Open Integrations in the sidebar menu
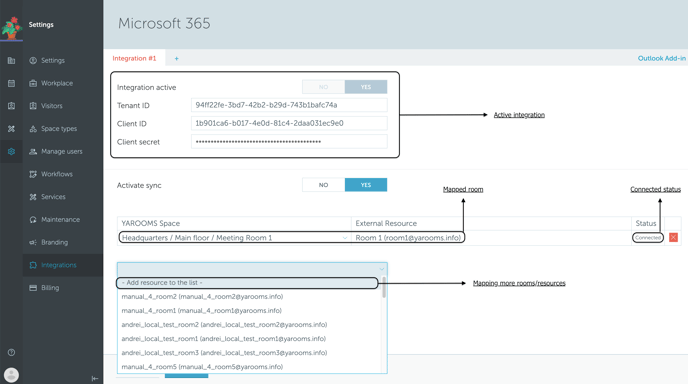688x384 pixels. point(59,265)
